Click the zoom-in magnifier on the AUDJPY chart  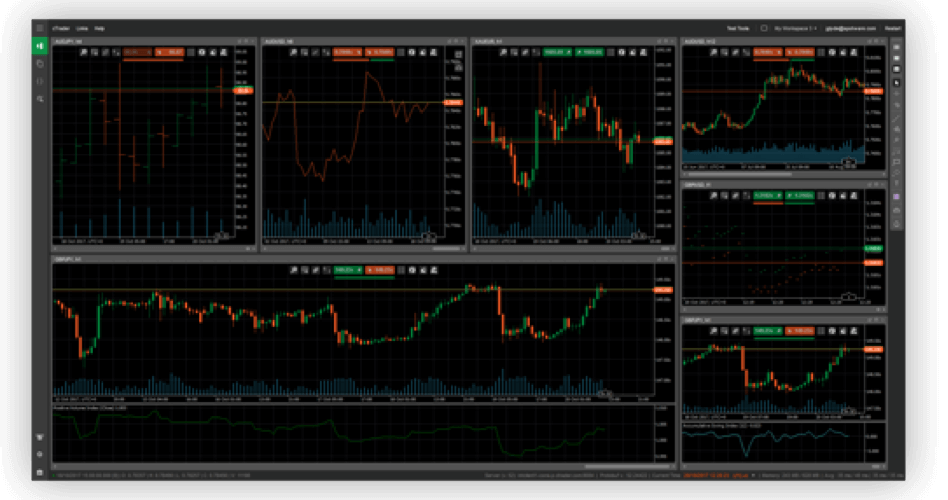[83, 50]
